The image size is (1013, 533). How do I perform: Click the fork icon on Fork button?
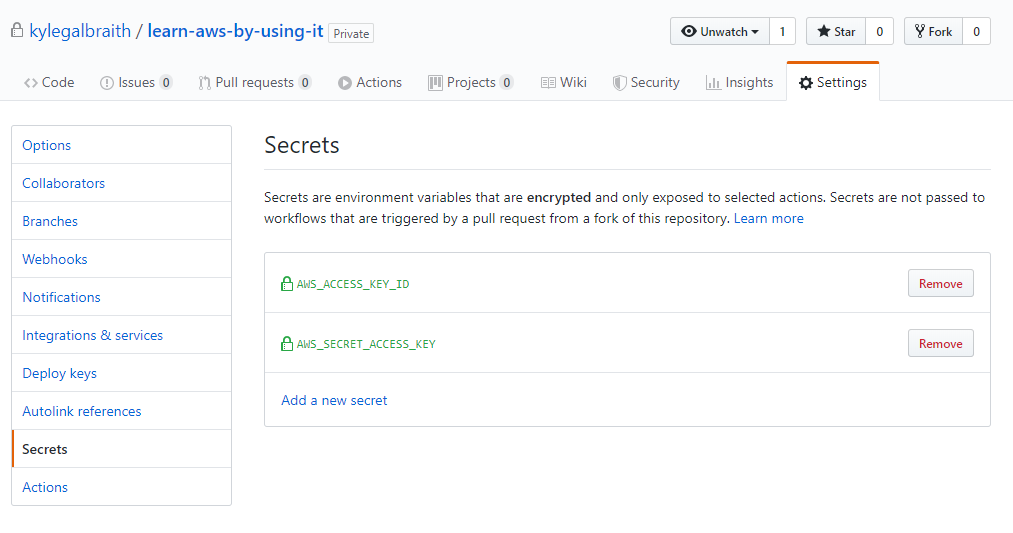[x=919, y=31]
